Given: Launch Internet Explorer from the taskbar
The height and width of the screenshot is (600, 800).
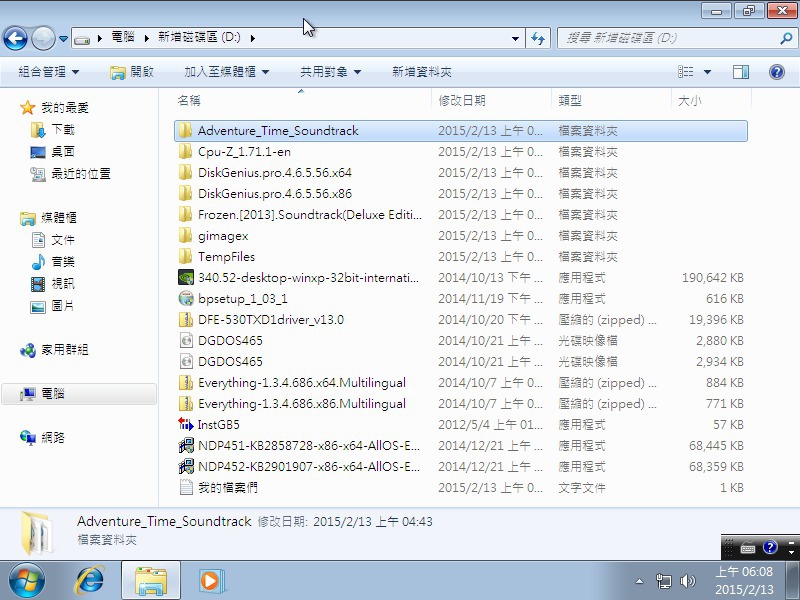Looking at the screenshot, I should (x=90, y=581).
